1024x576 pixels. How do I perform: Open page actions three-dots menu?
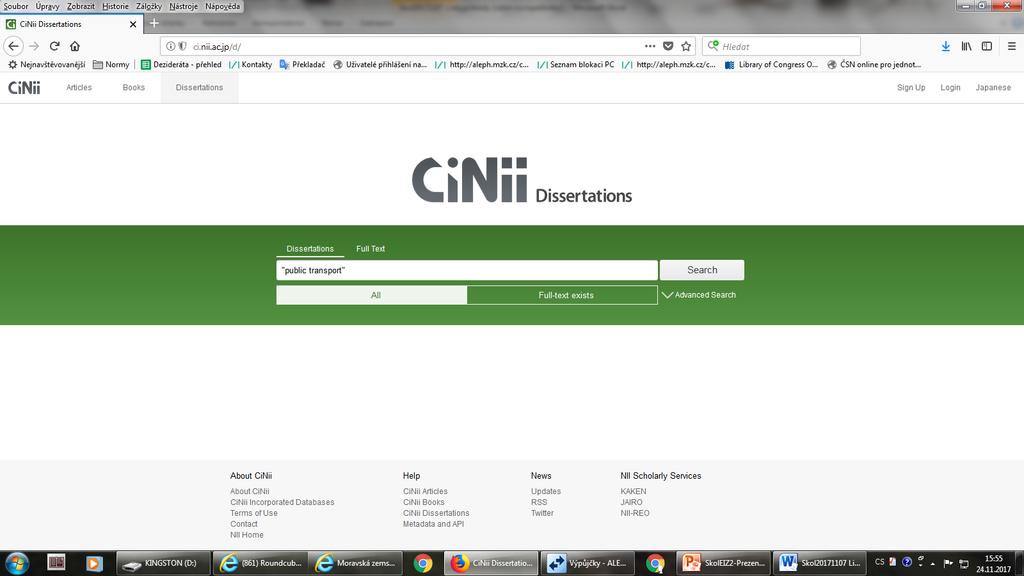[x=650, y=46]
